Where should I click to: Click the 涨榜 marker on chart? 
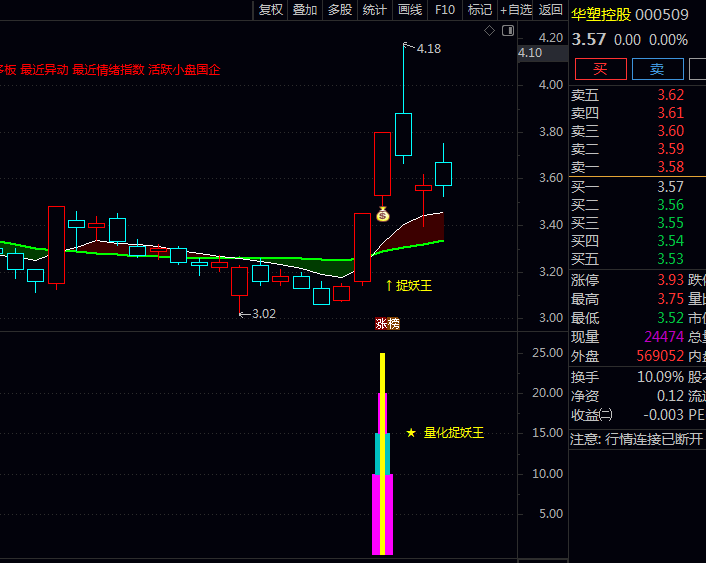[x=387, y=323]
